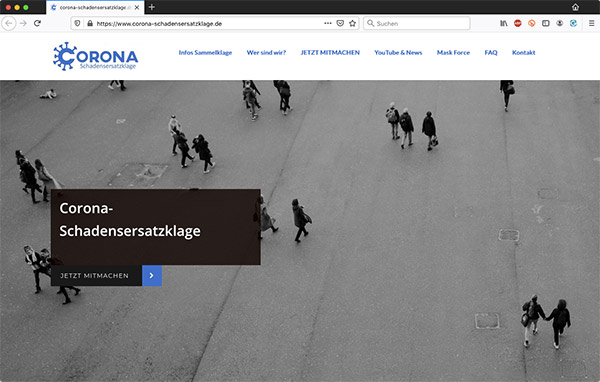Reload the page with the refresh icon
The height and width of the screenshot is (382, 600).
pos(37,23)
